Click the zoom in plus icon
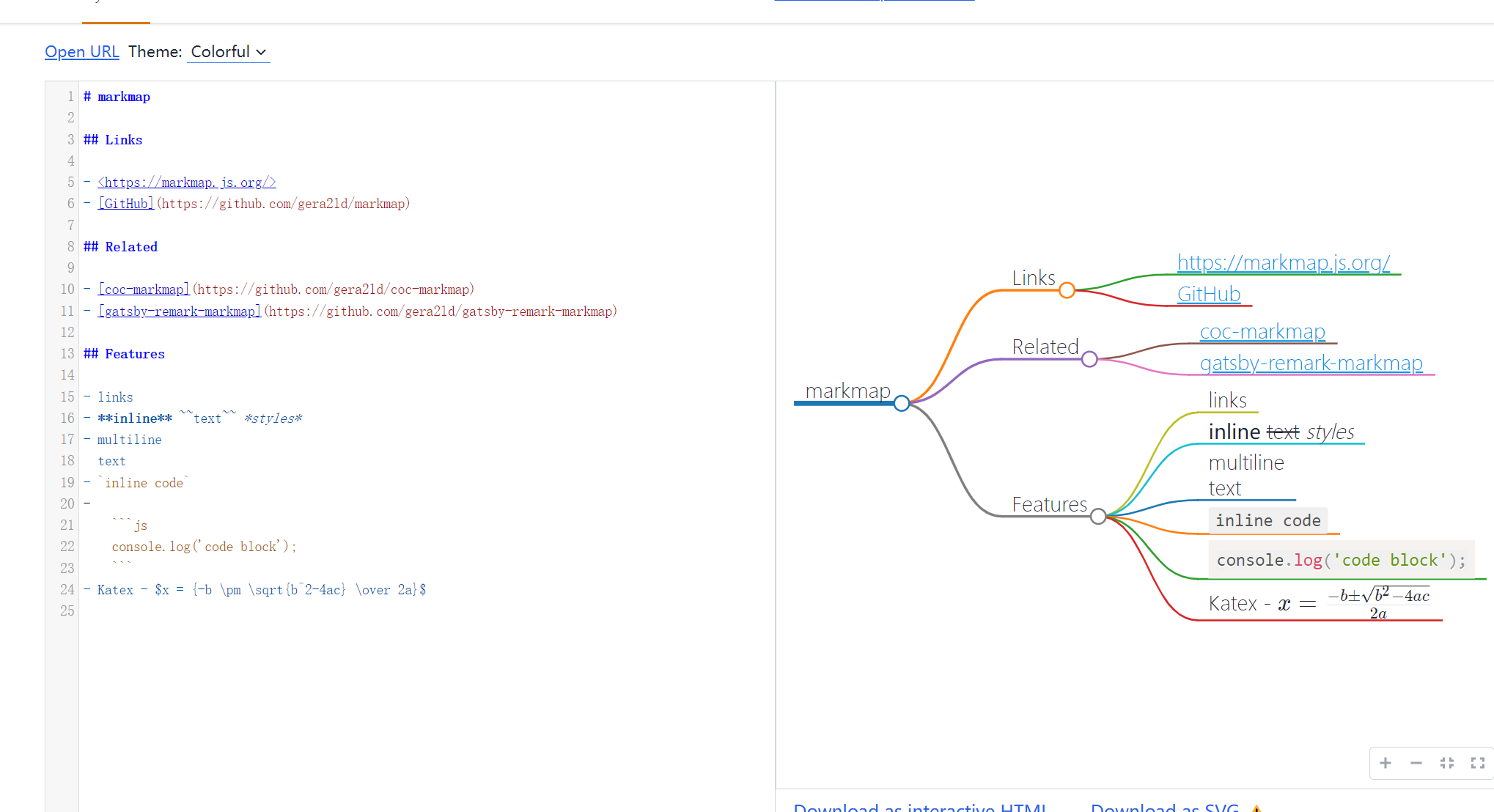This screenshot has width=1494, height=812. click(x=1385, y=763)
